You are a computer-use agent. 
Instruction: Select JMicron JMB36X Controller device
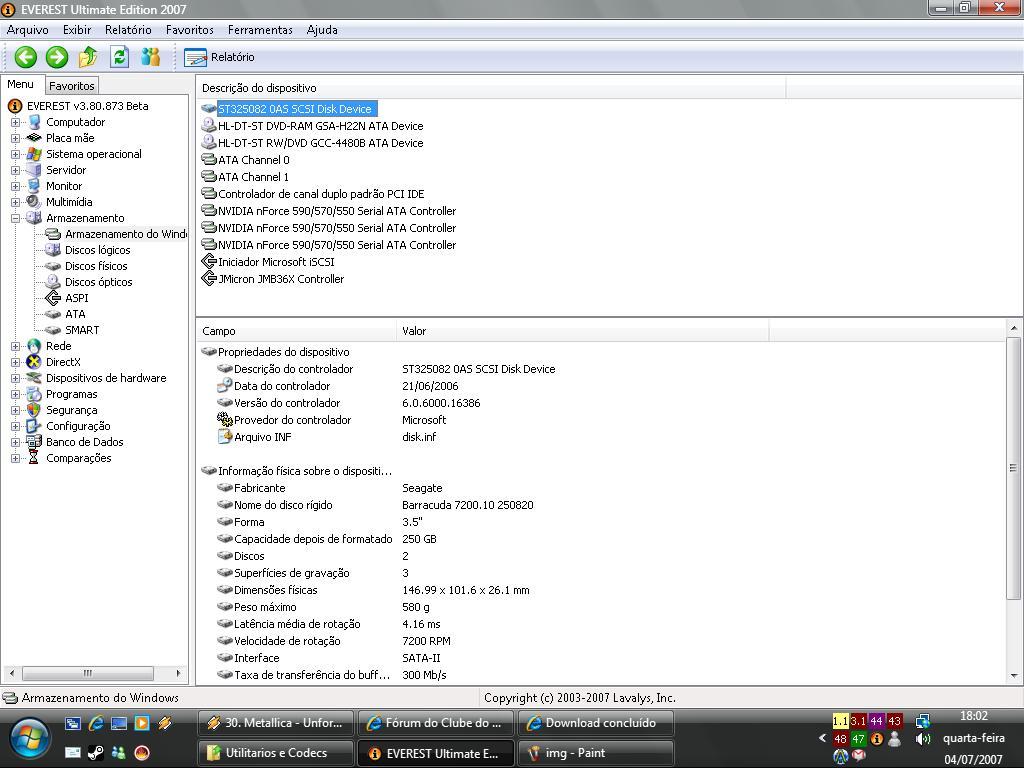[x=281, y=279]
